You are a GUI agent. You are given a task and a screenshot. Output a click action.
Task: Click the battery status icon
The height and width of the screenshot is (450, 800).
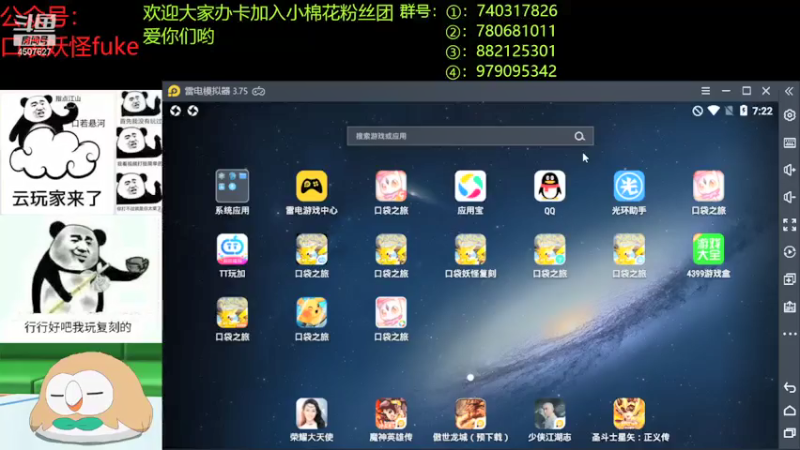pos(743,111)
